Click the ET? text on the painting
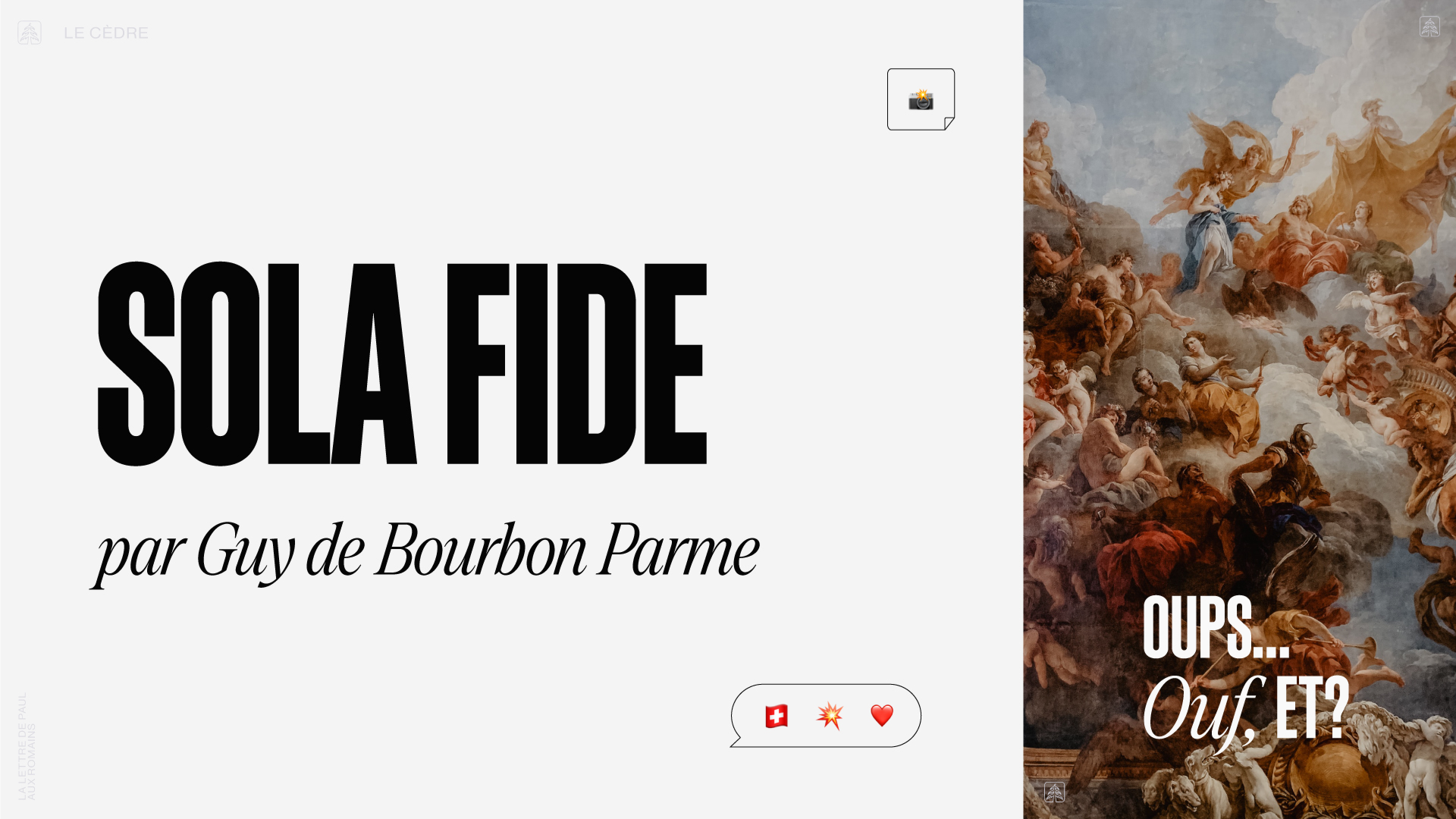 click(x=1311, y=708)
